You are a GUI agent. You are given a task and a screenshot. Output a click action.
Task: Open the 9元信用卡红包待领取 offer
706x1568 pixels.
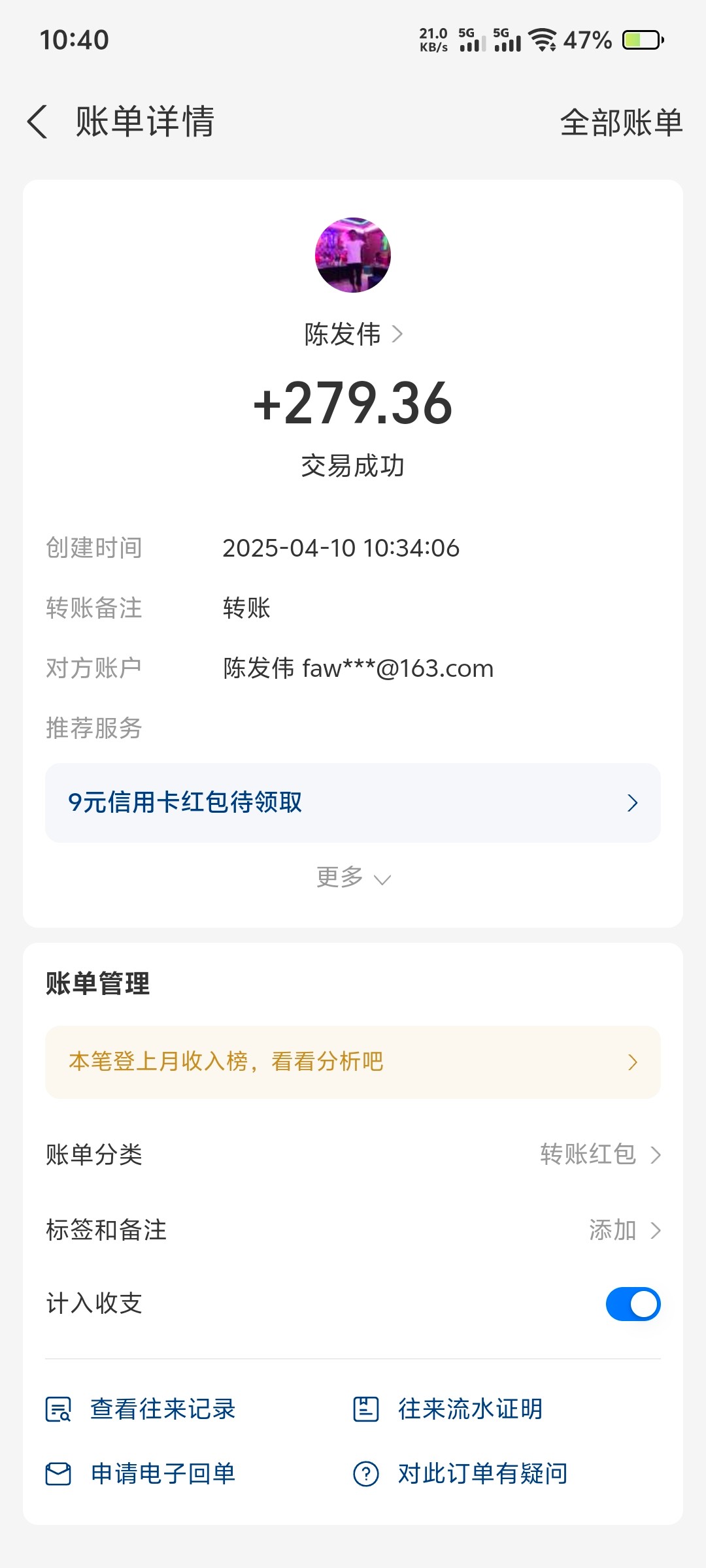tap(353, 802)
